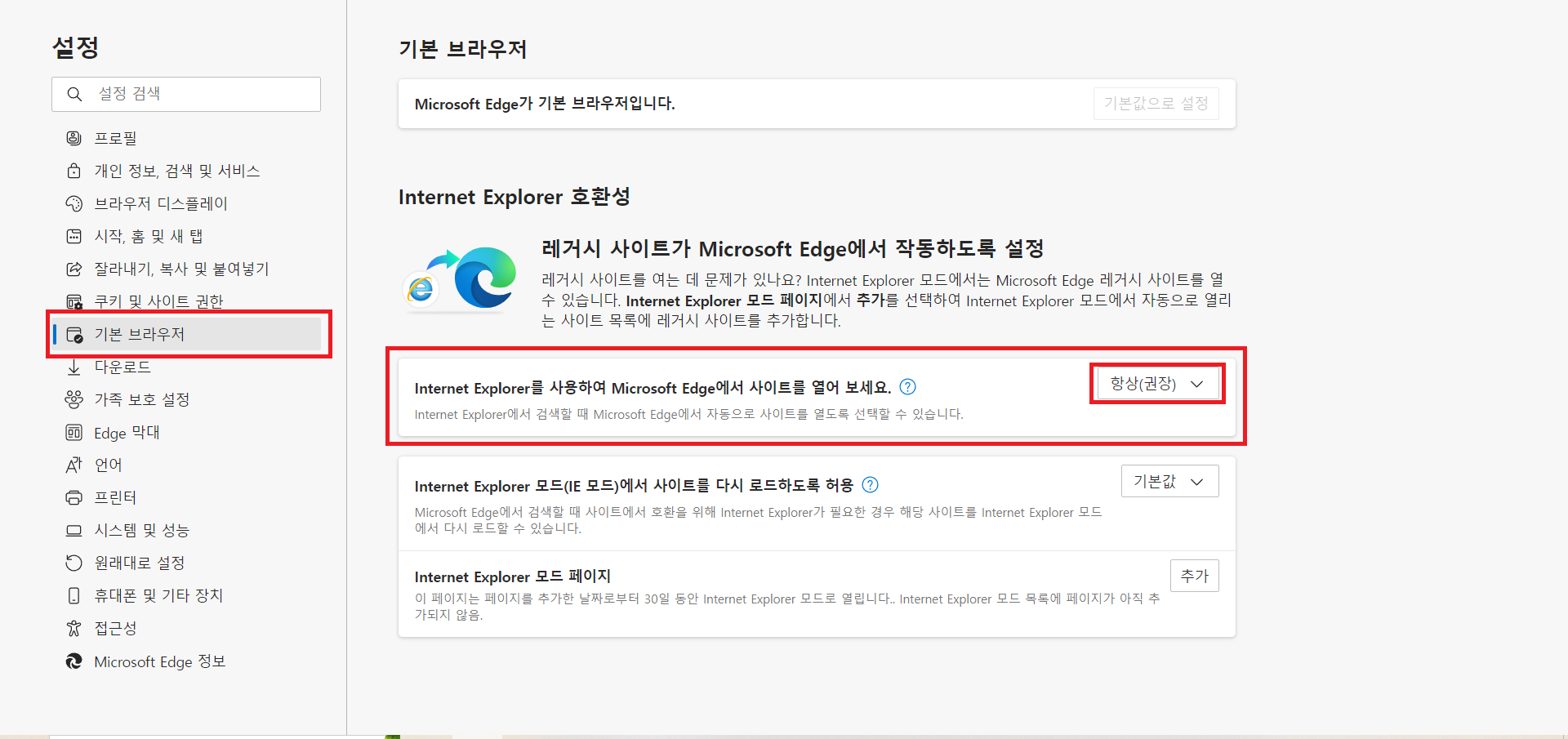Click the cut, copy and paste share icon
Image resolution: width=1568 pixels, height=739 pixels.
click(x=73, y=269)
